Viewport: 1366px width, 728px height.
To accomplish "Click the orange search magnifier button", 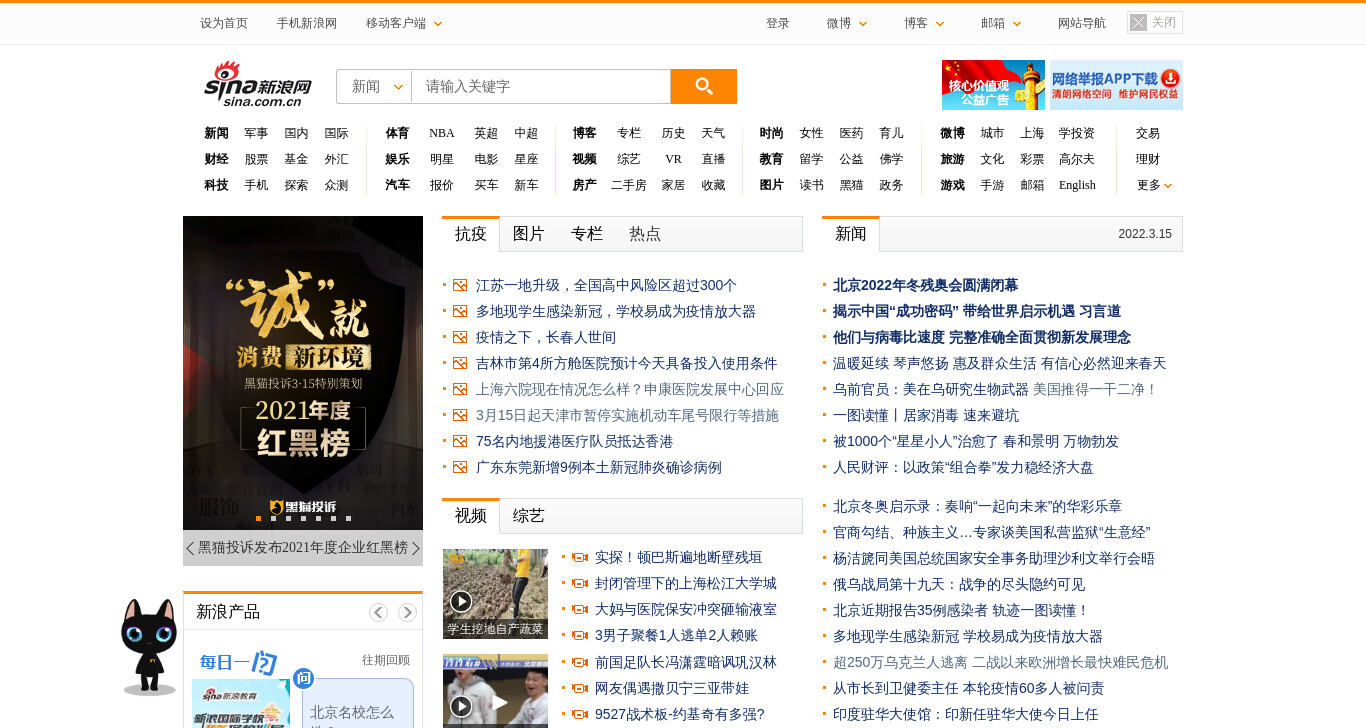I will pos(704,86).
